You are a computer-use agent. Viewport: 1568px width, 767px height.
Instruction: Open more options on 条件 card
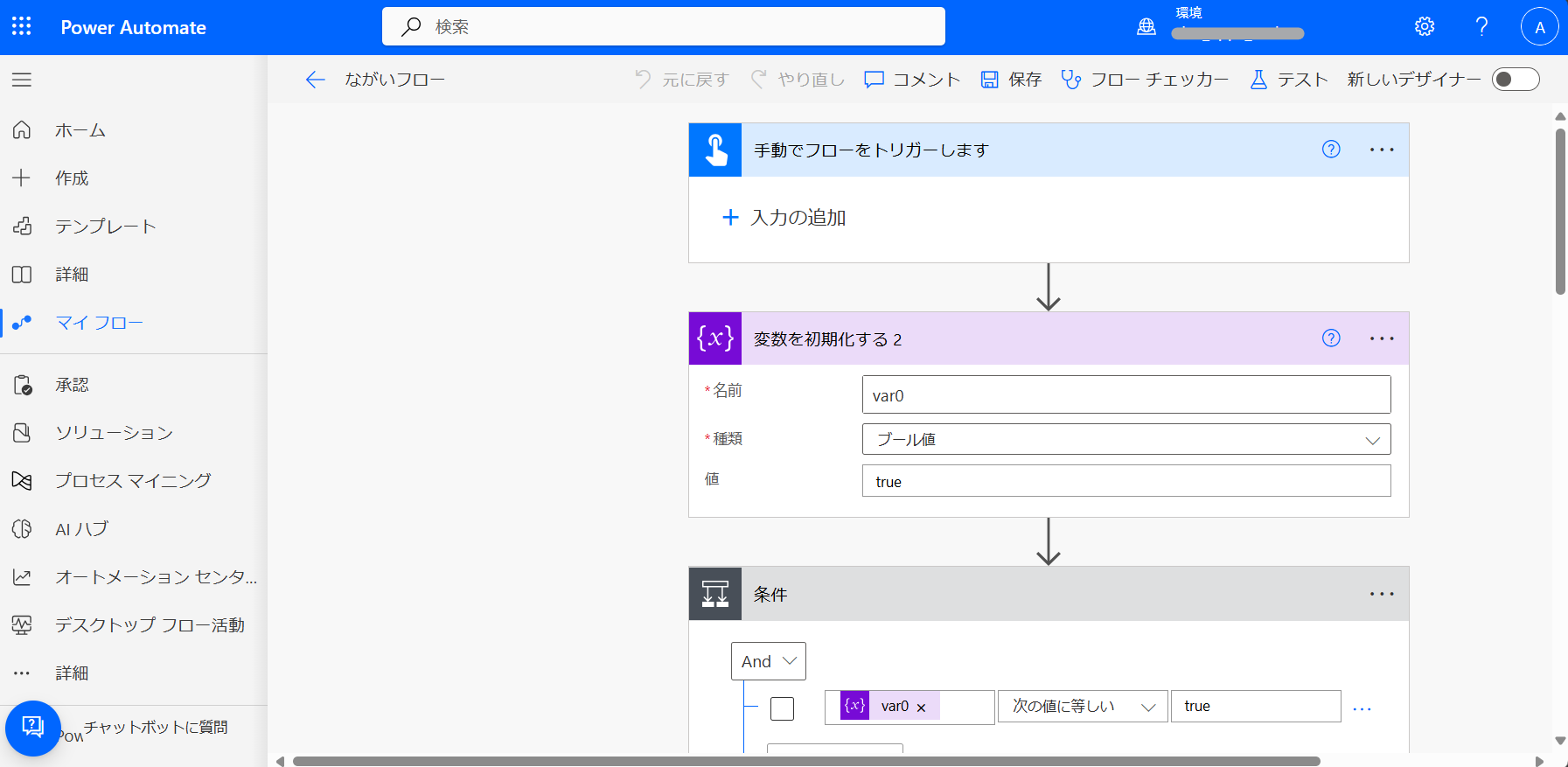pos(1382,594)
